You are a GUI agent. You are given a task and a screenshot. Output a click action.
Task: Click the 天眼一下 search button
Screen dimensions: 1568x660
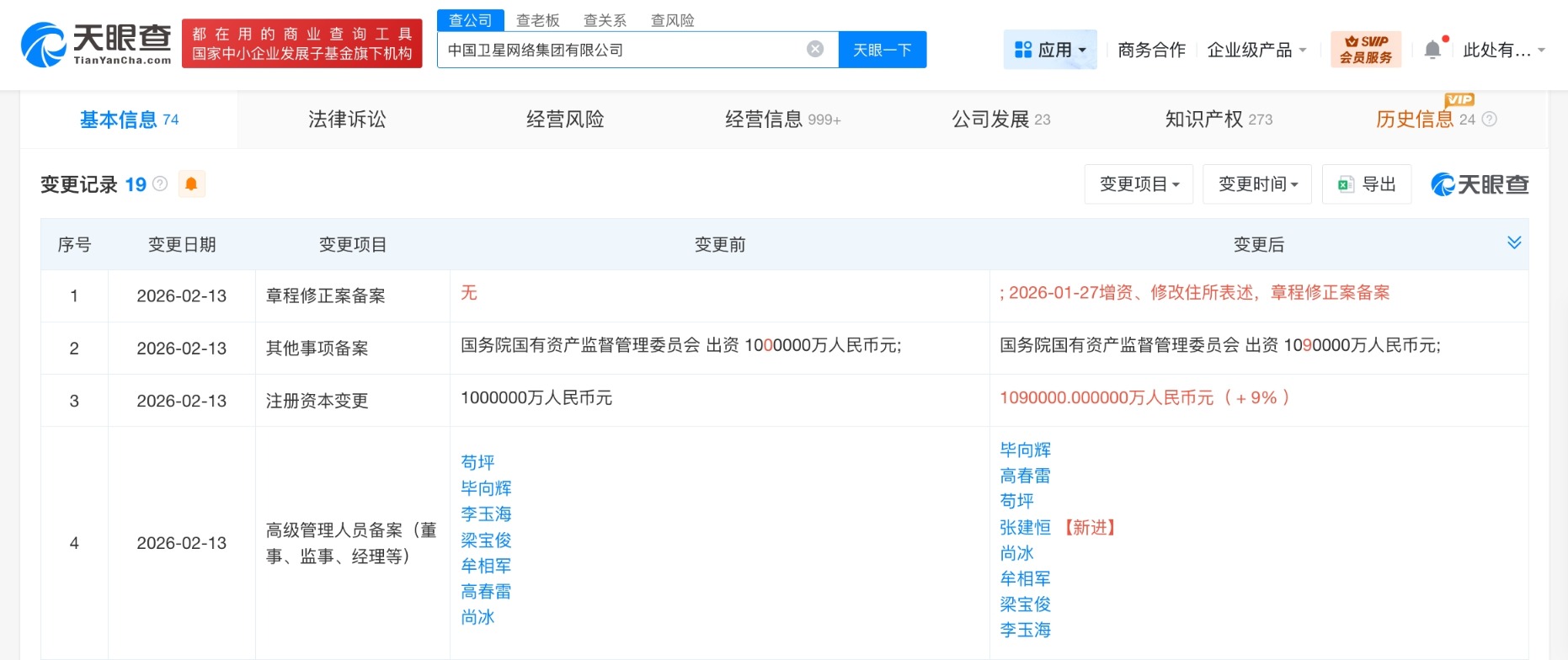click(882, 50)
